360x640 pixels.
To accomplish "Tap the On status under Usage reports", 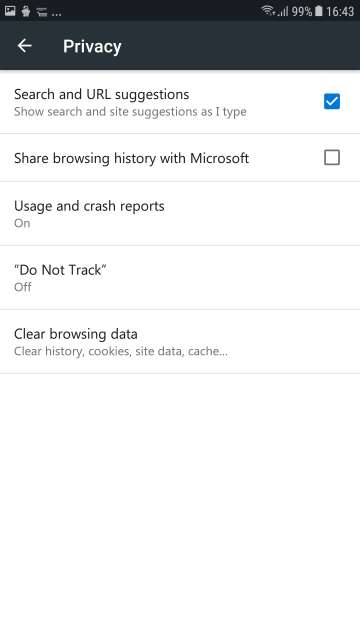I will (x=22, y=223).
